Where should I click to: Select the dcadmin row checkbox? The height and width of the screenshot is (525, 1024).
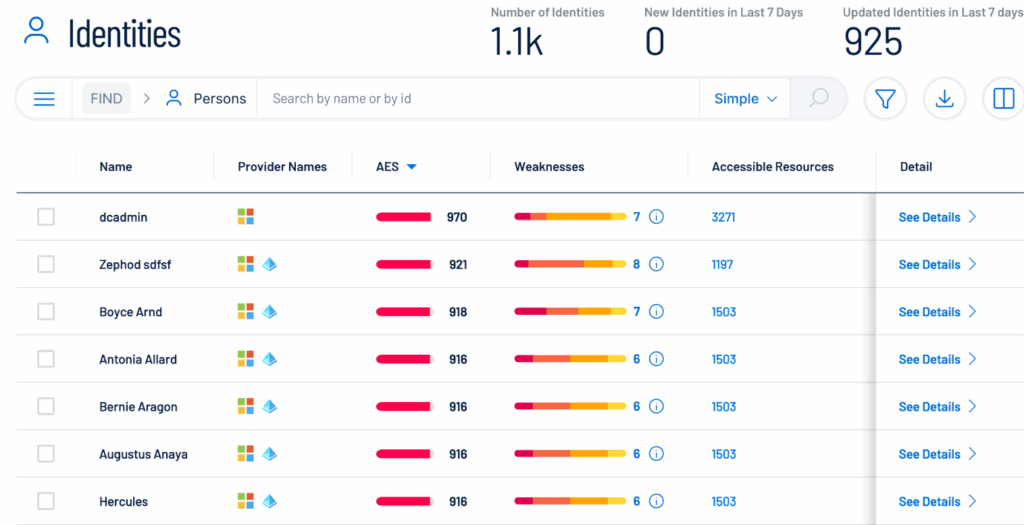click(46, 217)
